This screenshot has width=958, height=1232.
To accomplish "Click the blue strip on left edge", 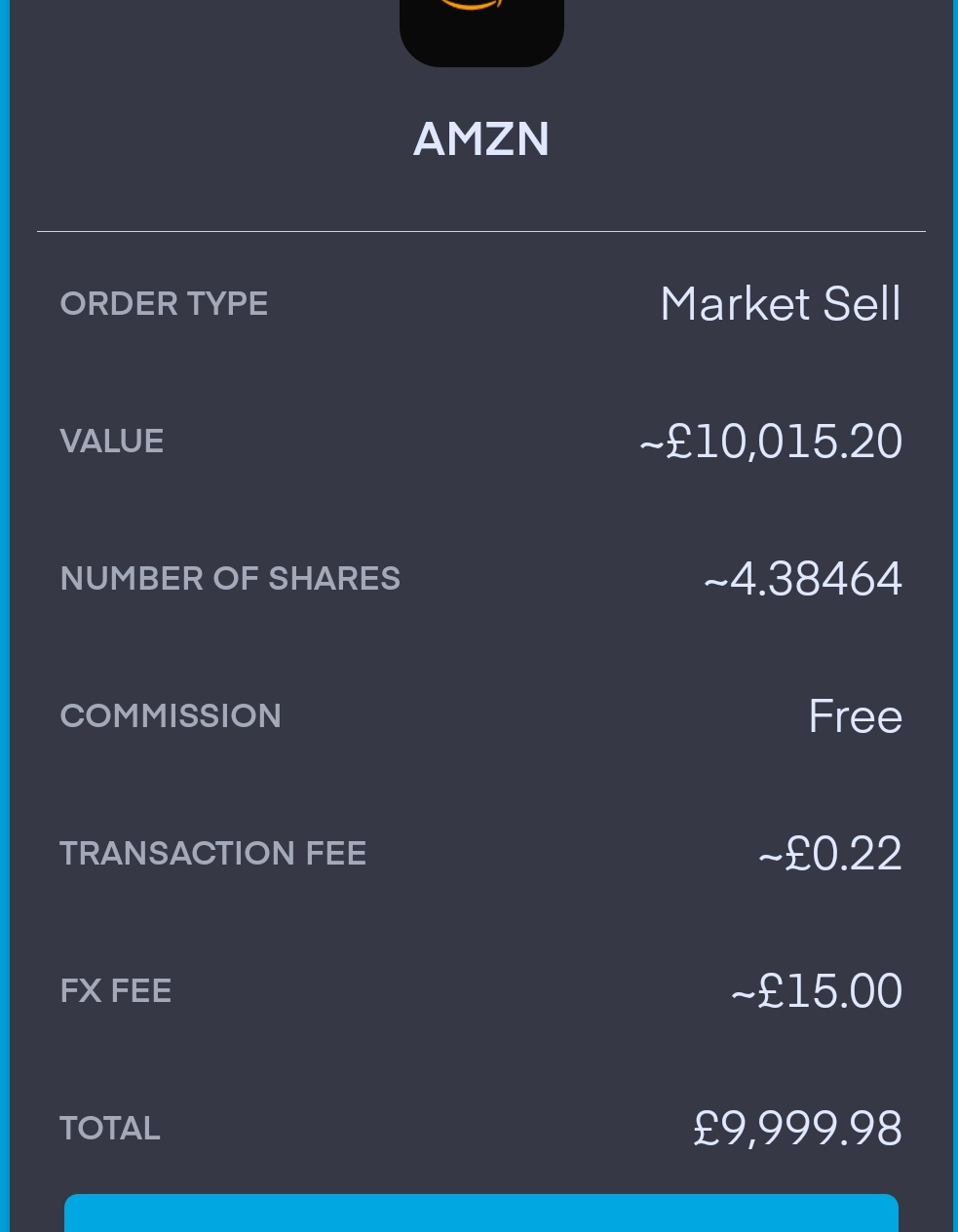I will pos(4,616).
